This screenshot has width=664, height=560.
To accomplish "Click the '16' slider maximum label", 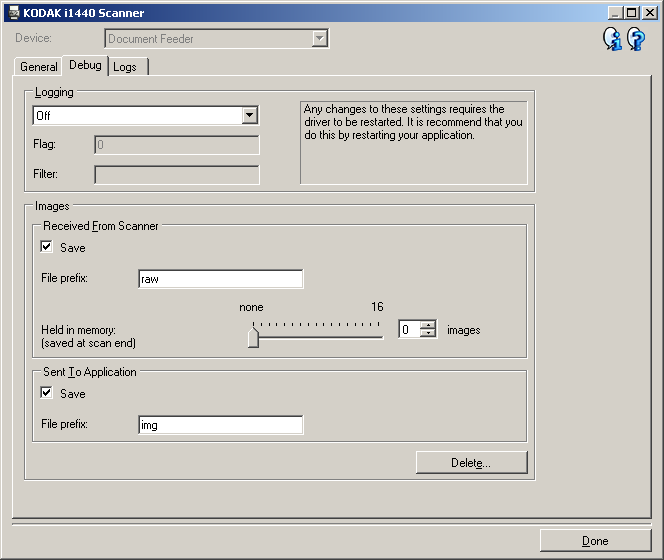I will click(x=377, y=307).
